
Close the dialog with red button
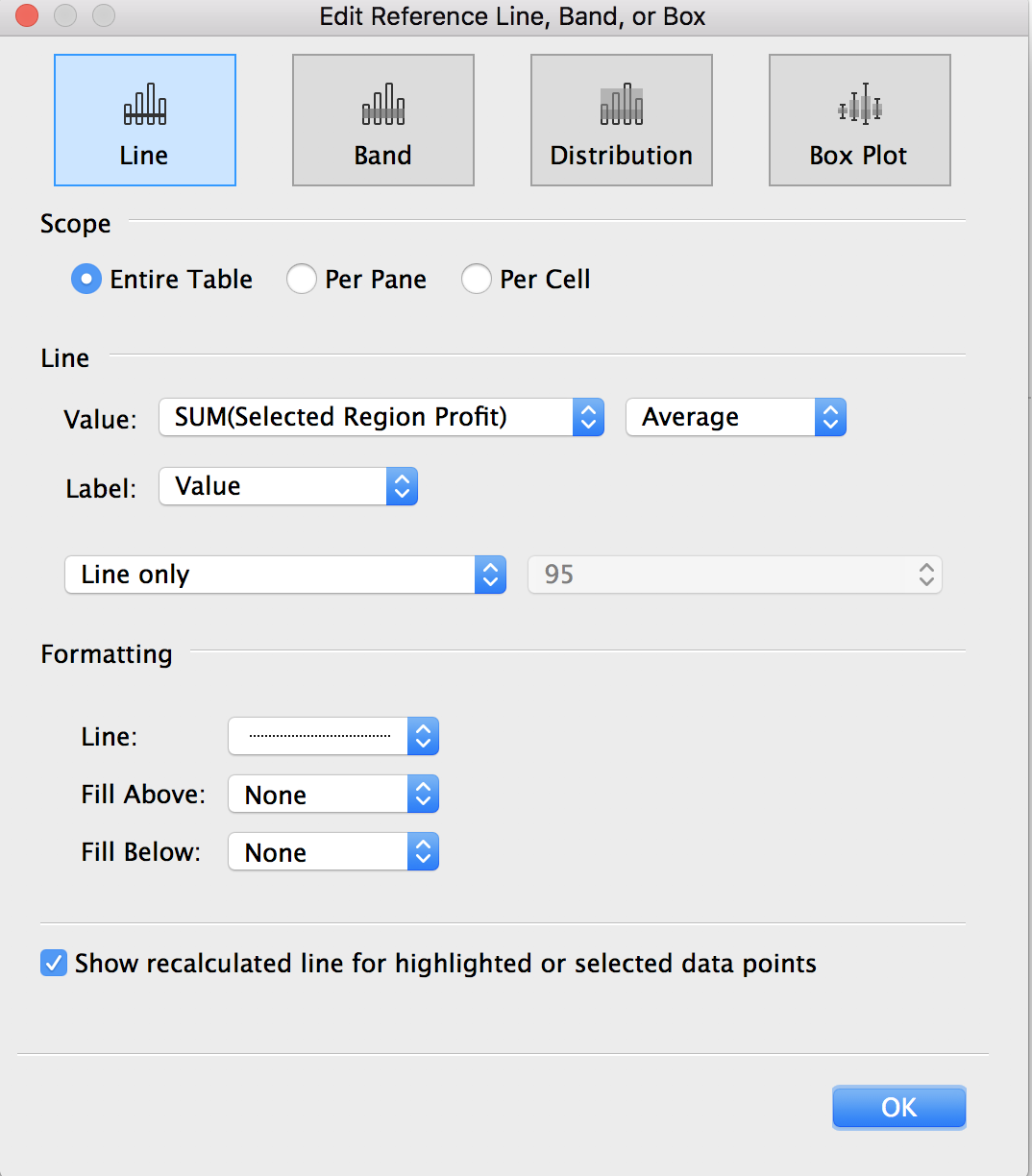tap(27, 15)
